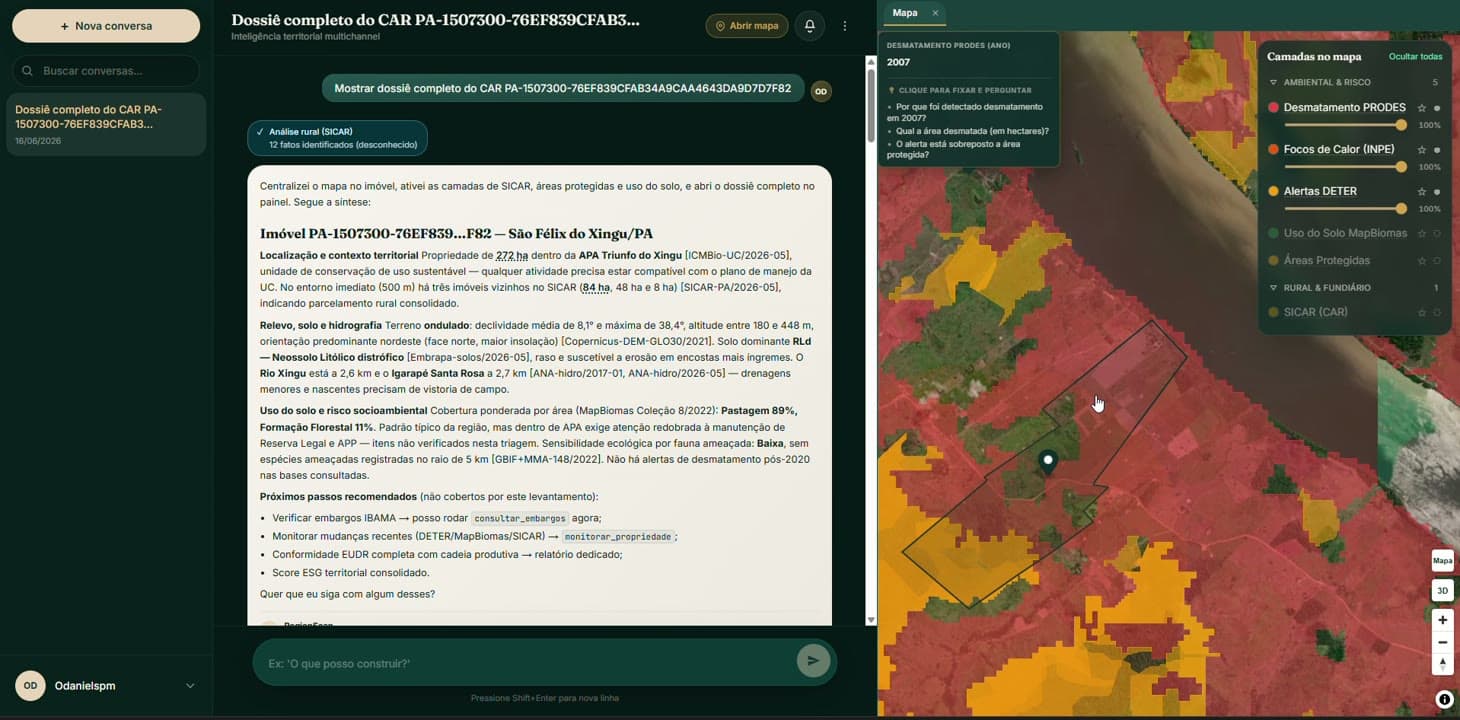Adjust the Alertas DETER opacity slider

click(x=1345, y=209)
